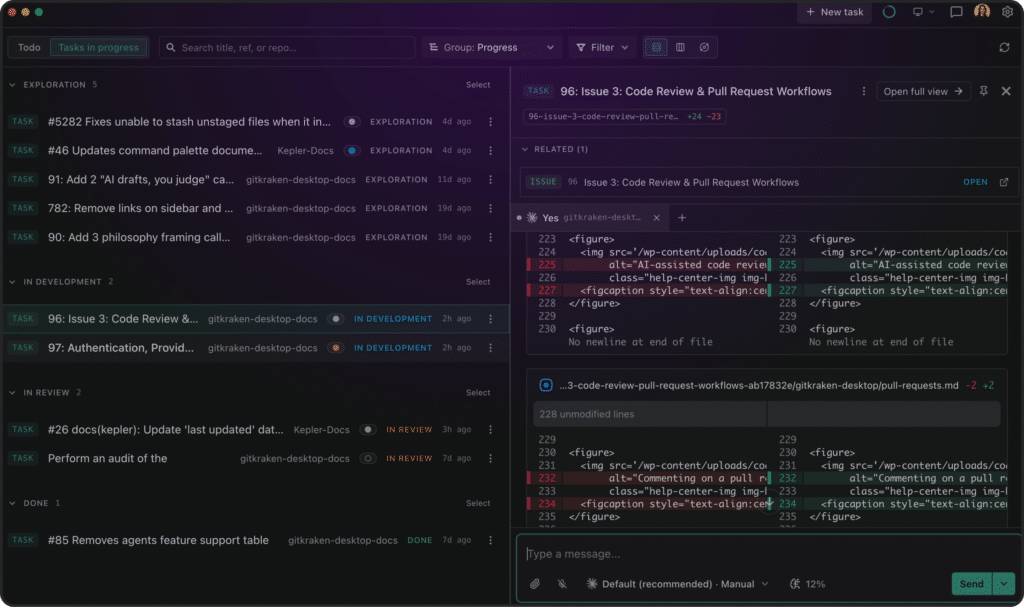The image size is (1024, 607).
Task: Collapse the In Review group
Action: click(x=12, y=392)
